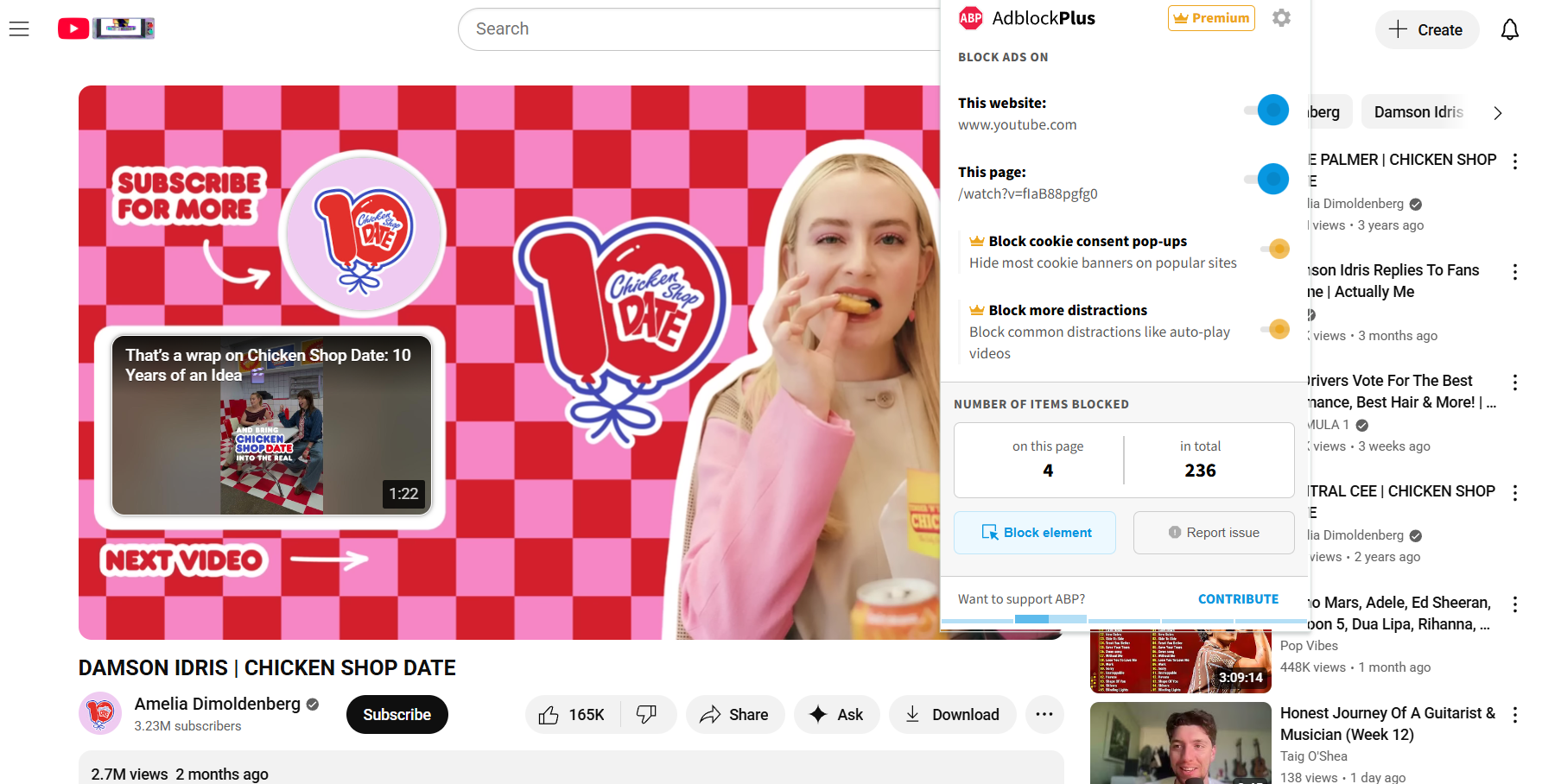Click the YouTube logo home icon
The height and width of the screenshot is (784, 1542).
point(74,28)
